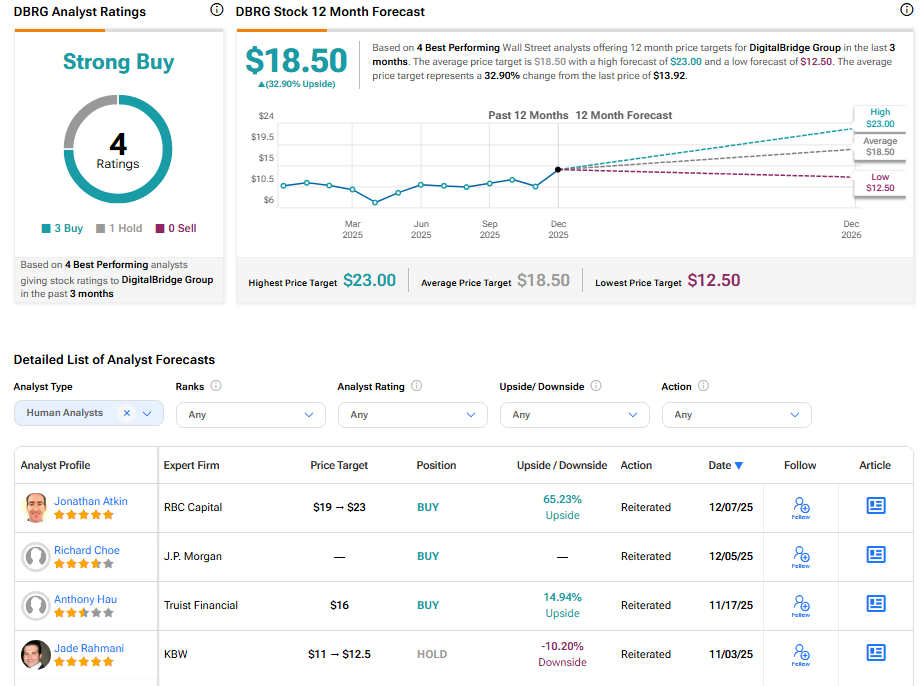Viewport: 921px width, 686px height.
Task: Sort table by Date column header
Action: [725, 465]
